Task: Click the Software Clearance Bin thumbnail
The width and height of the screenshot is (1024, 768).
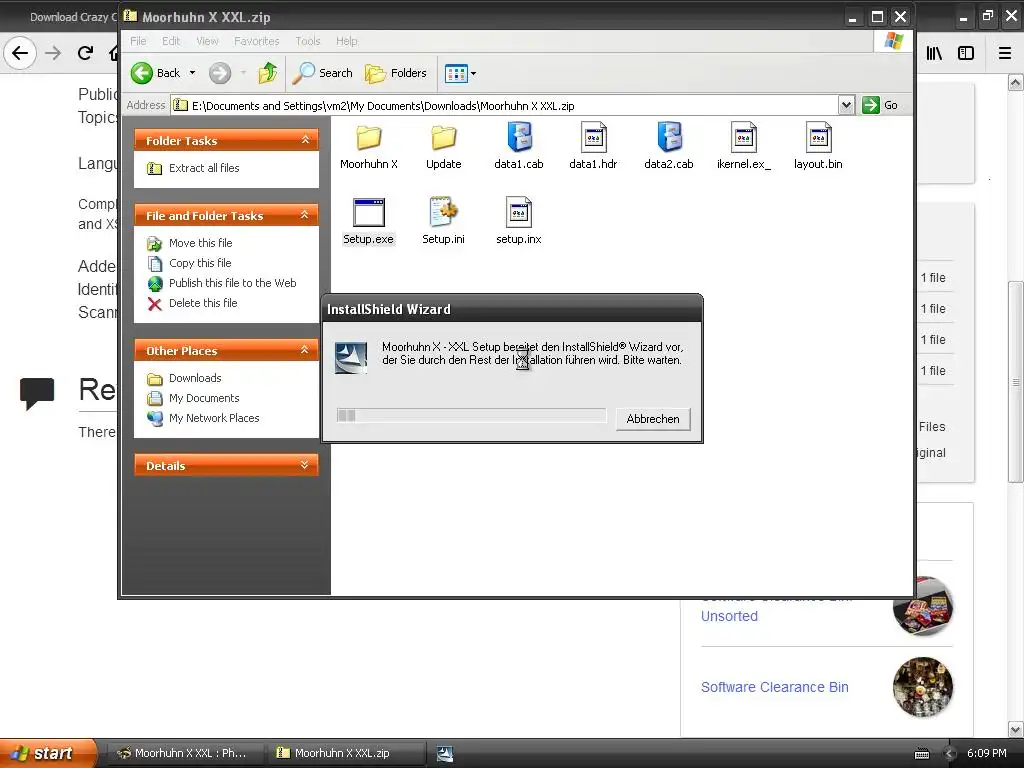Action: [923, 687]
